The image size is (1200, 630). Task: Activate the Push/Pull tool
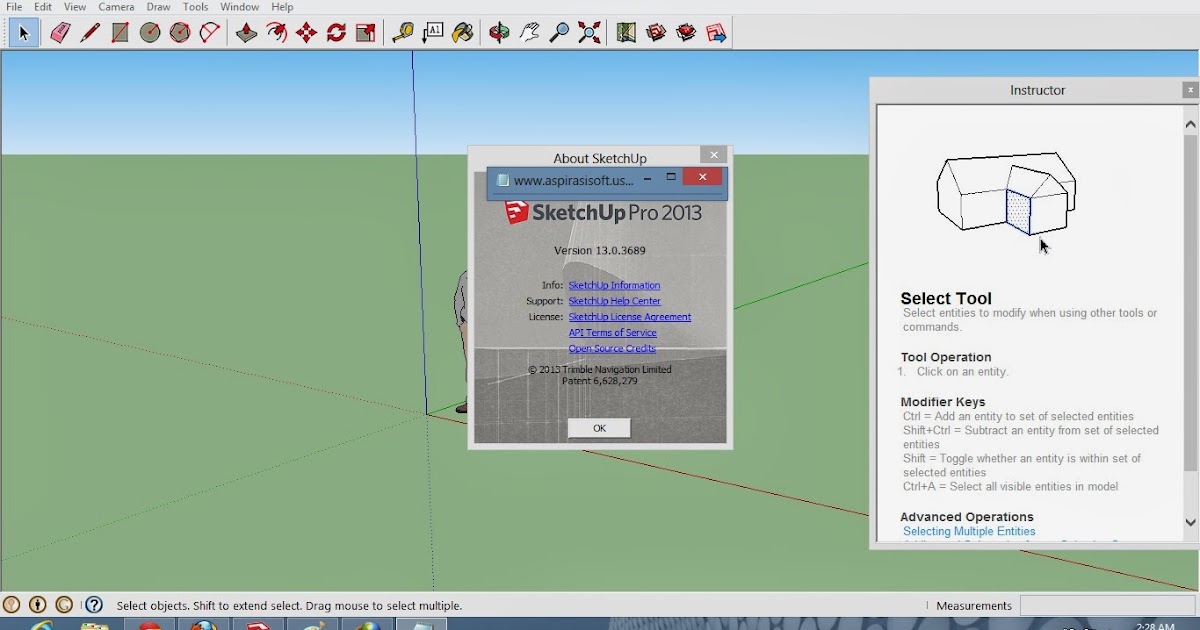point(247,33)
